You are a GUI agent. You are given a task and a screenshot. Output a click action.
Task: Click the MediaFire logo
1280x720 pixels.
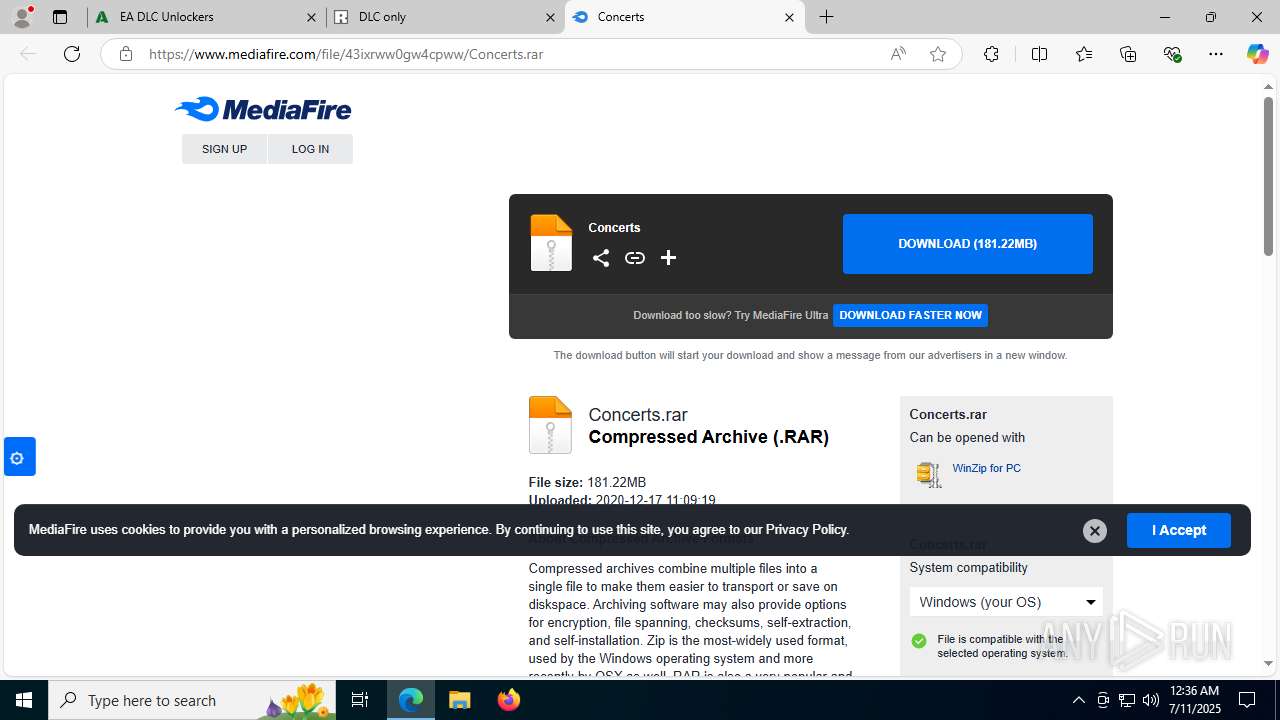tap(263, 109)
